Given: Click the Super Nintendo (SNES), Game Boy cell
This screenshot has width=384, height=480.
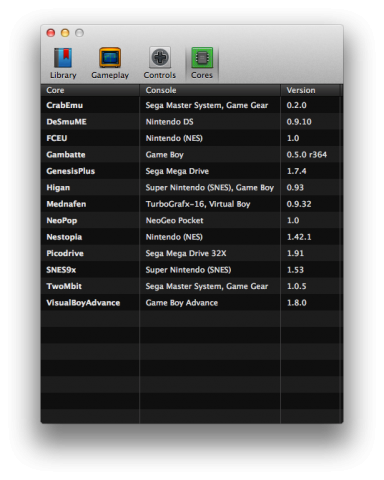Looking at the screenshot, I should pyautogui.click(x=210, y=188).
